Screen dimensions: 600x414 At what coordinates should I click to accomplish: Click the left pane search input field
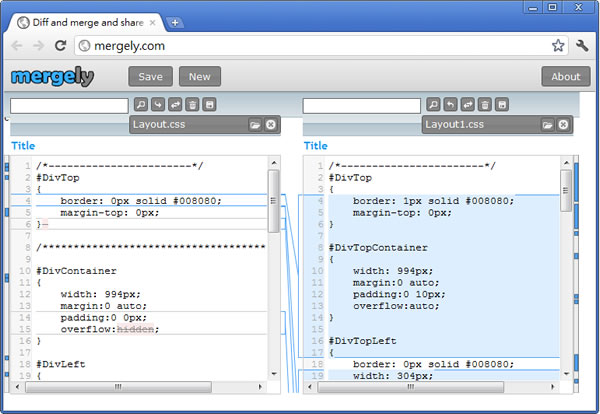pyautogui.click(x=69, y=105)
